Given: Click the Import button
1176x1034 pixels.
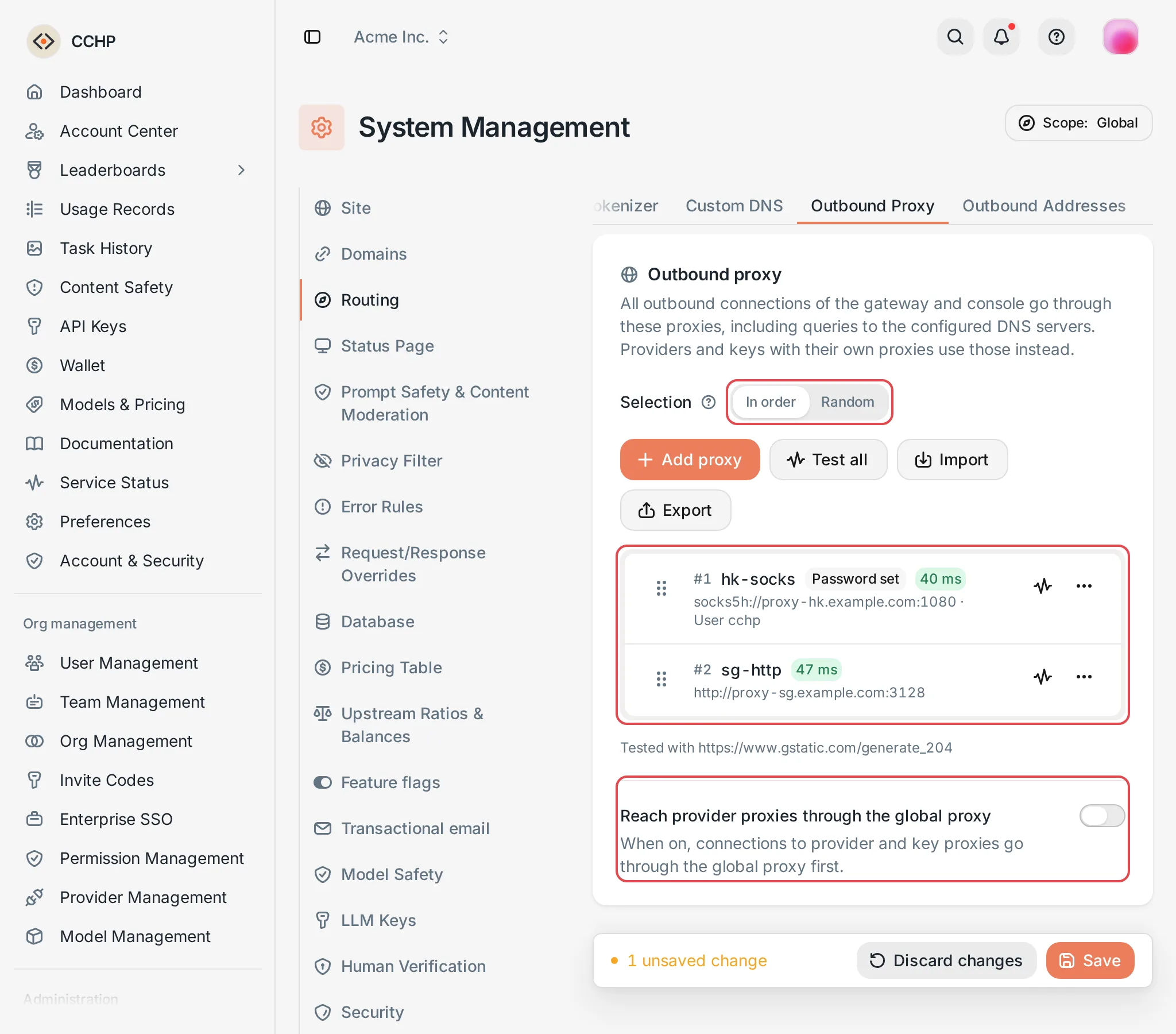Looking at the screenshot, I should point(951,460).
